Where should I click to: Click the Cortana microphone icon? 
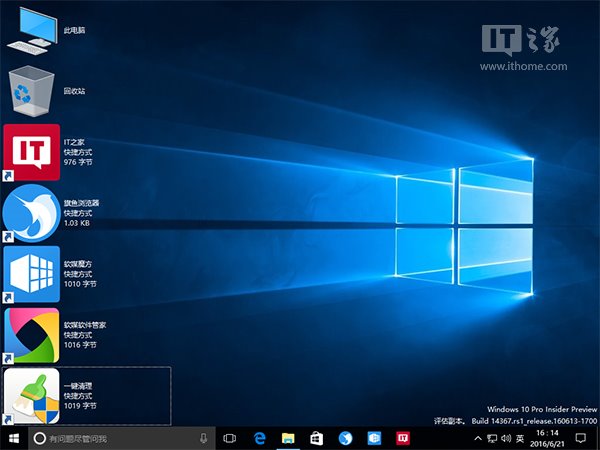tap(203, 438)
